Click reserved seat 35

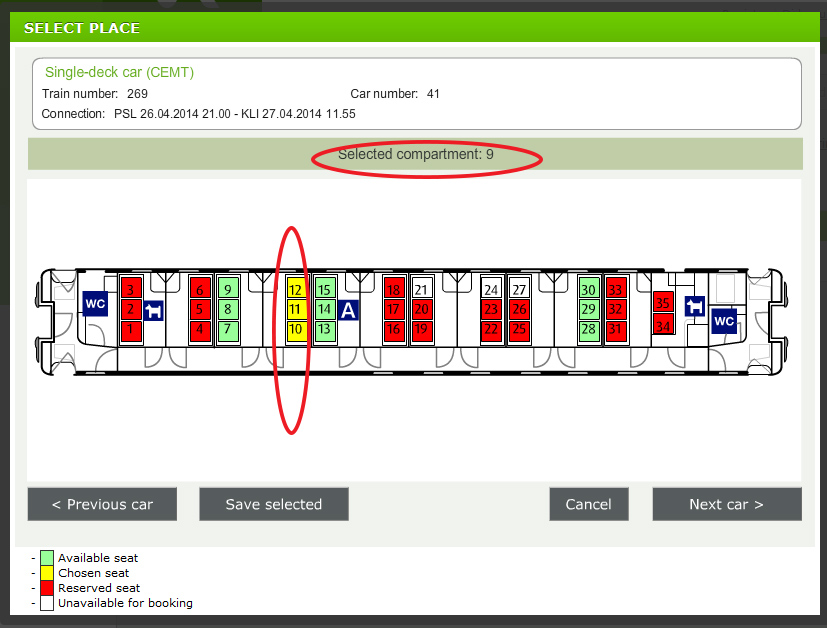click(x=663, y=303)
